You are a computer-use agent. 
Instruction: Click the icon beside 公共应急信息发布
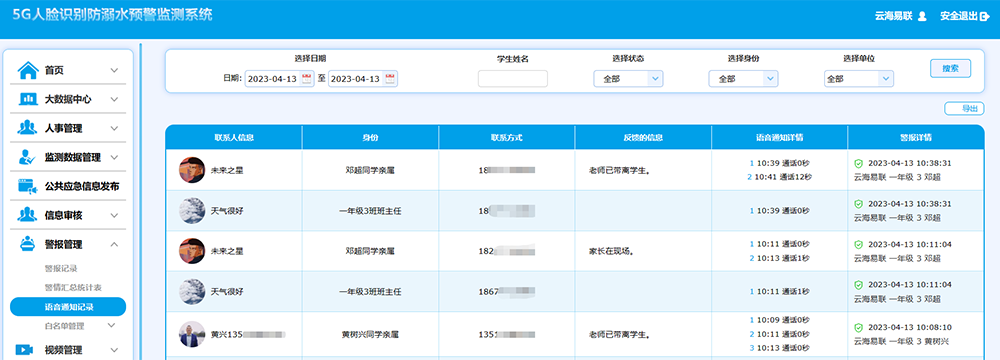pyautogui.click(x=28, y=186)
